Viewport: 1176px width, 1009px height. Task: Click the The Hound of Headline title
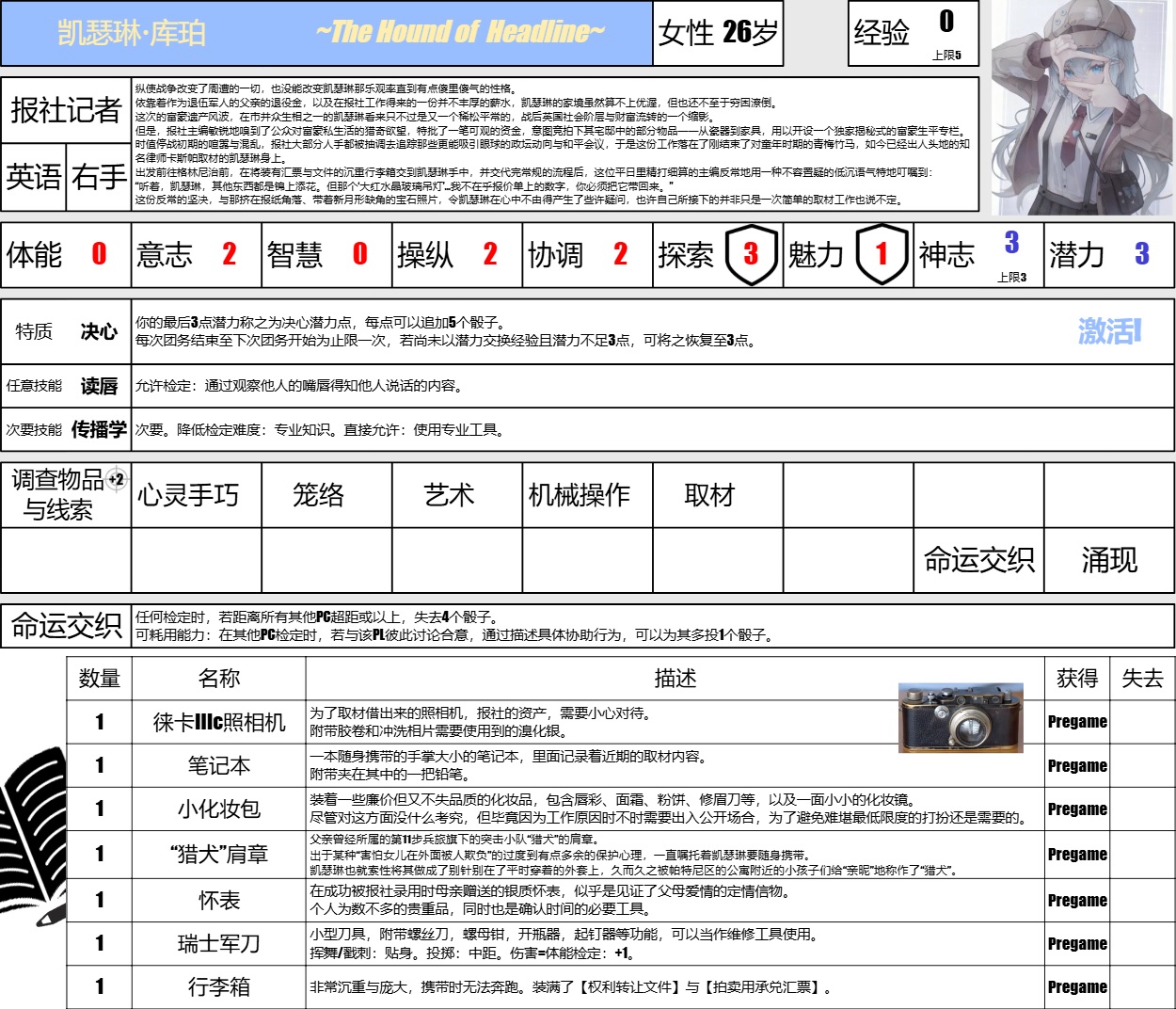[x=460, y=33]
